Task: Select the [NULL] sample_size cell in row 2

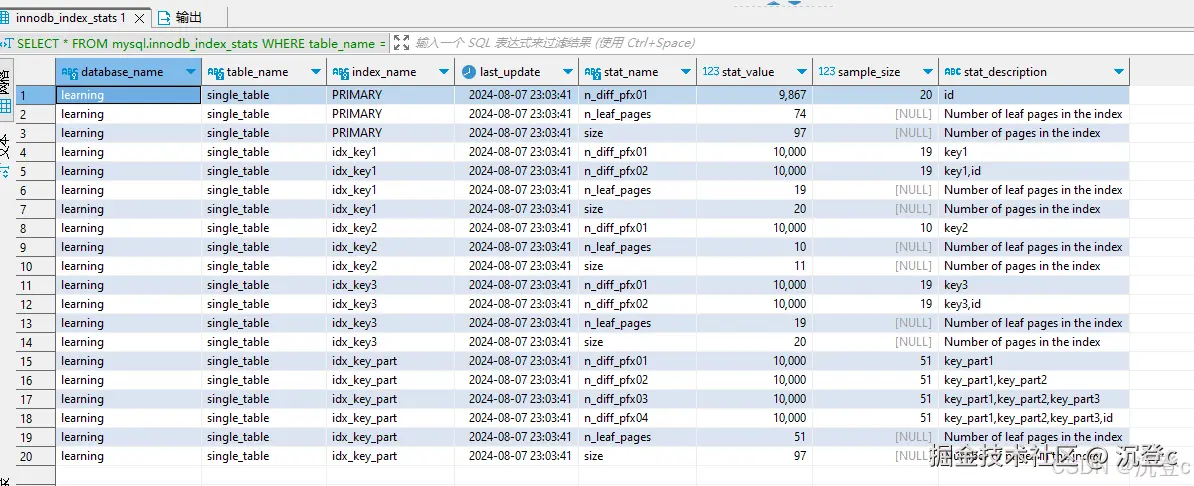Action: pos(876,114)
